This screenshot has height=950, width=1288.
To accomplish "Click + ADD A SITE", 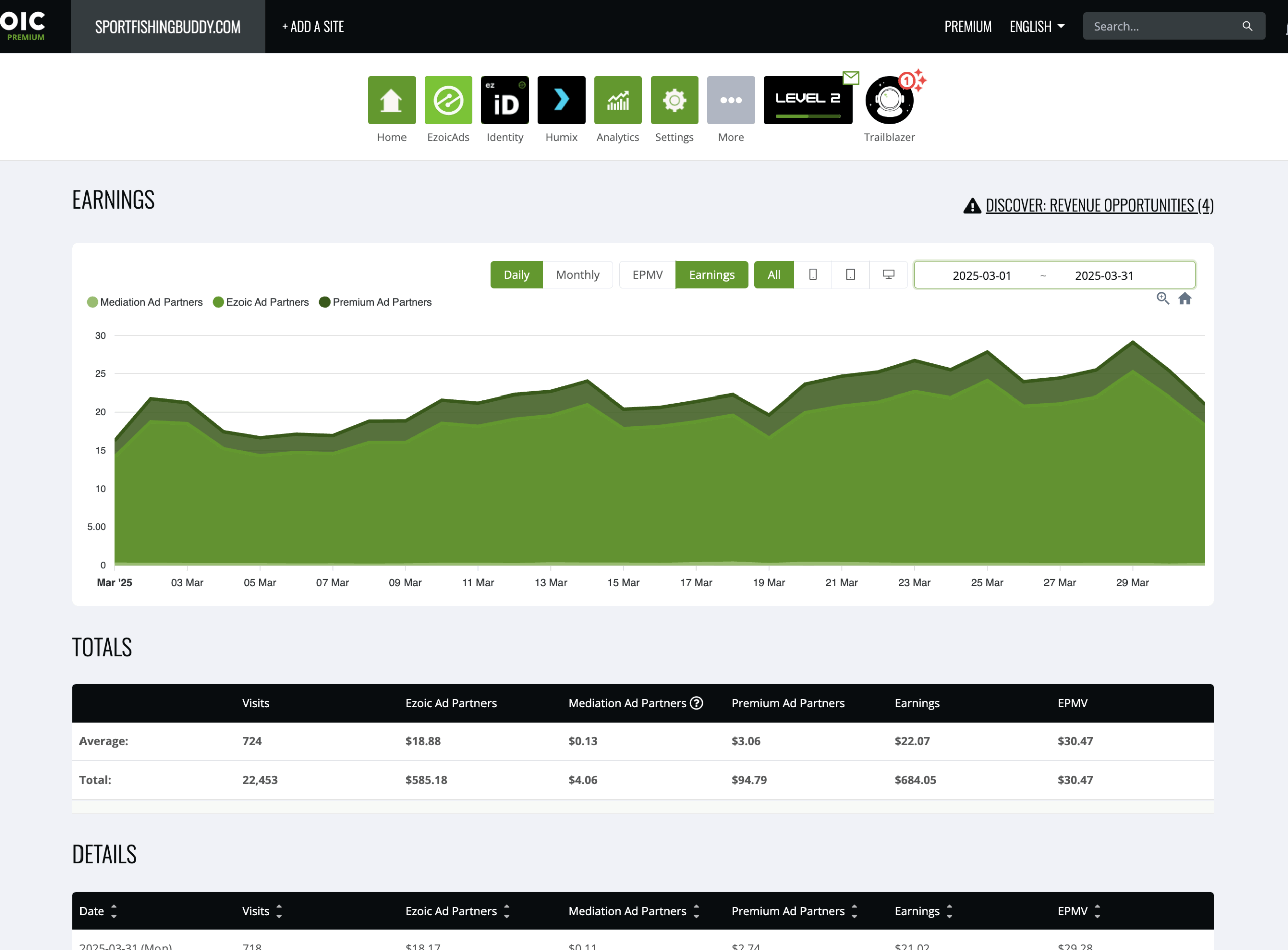I will (x=313, y=27).
